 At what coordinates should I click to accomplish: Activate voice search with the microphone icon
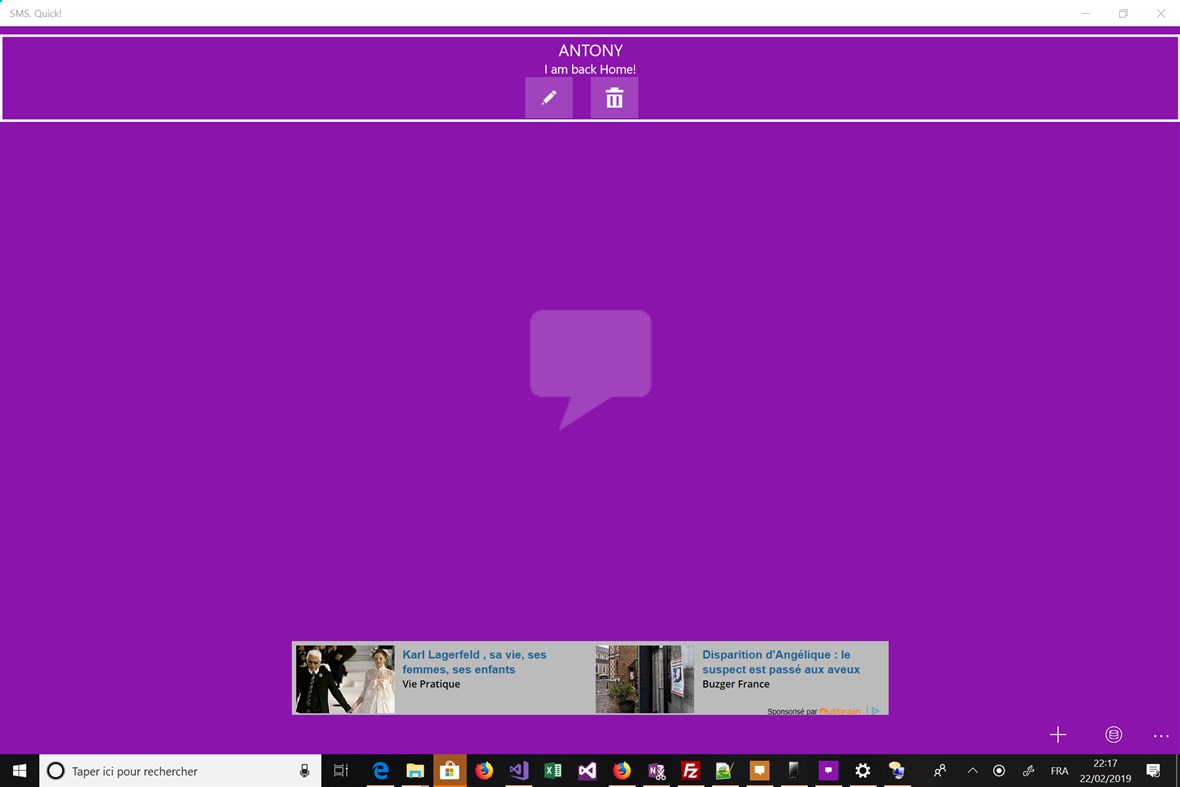303,770
